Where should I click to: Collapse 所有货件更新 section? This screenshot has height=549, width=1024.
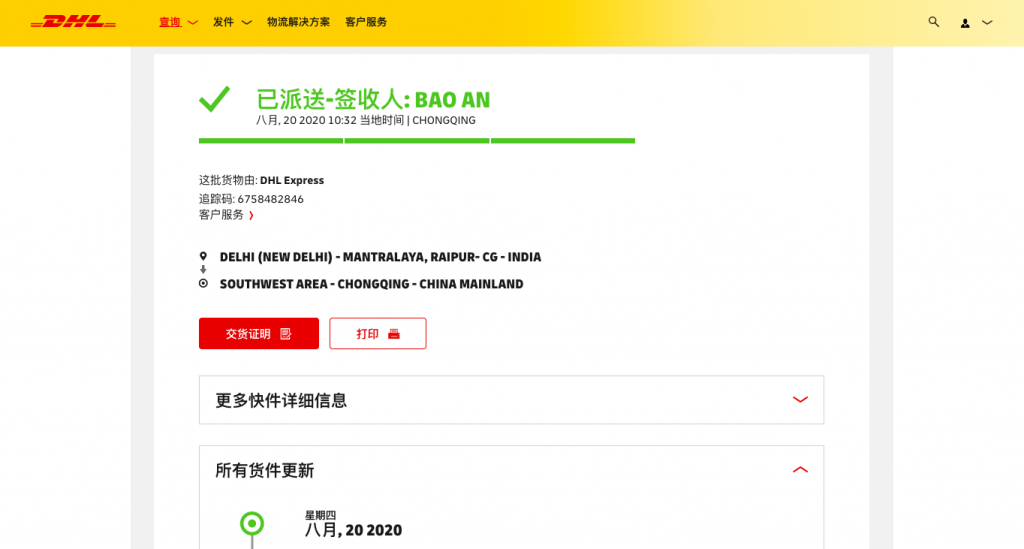click(x=511, y=470)
